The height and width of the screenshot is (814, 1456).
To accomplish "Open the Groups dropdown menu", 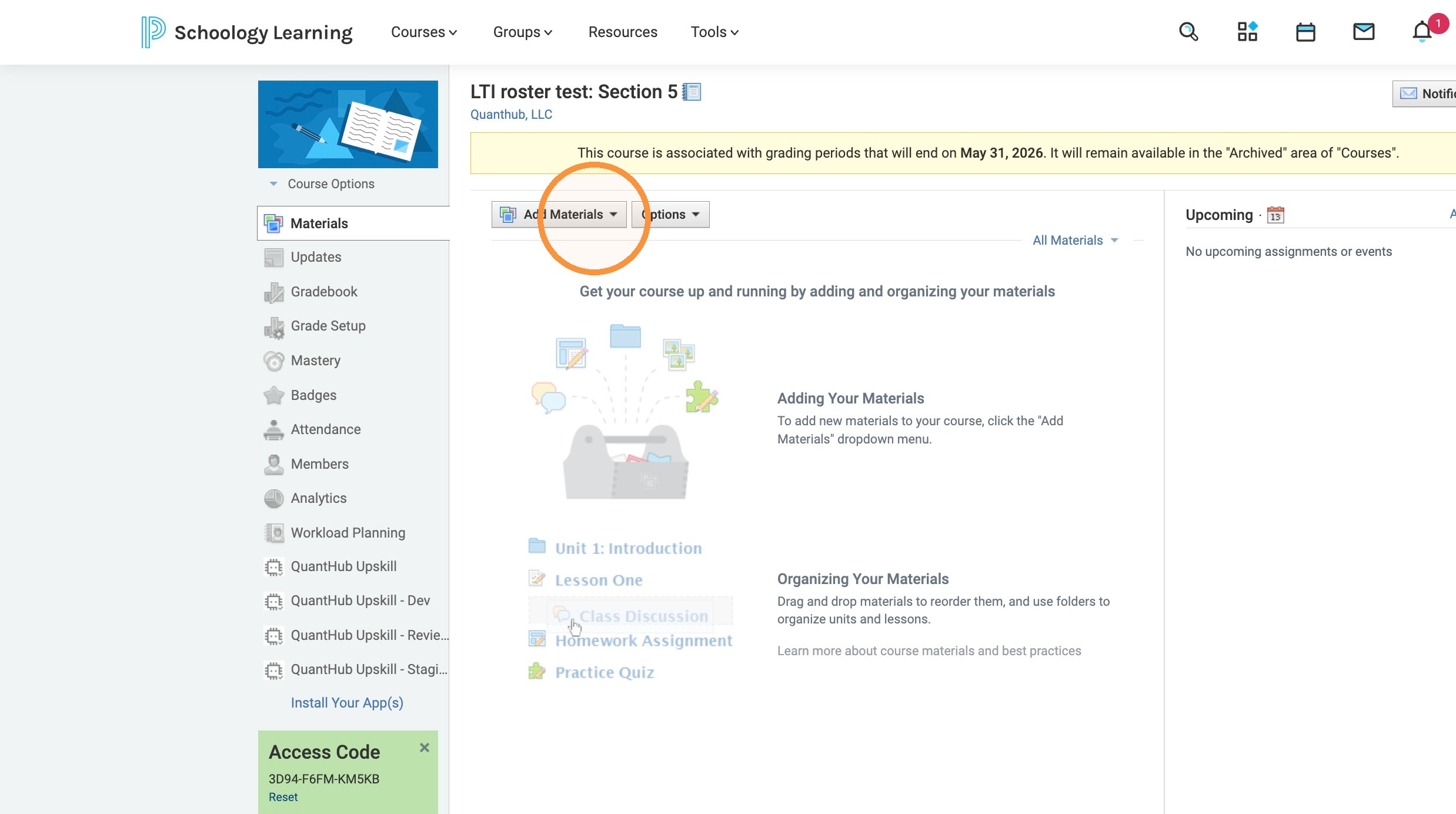I will click(x=523, y=32).
